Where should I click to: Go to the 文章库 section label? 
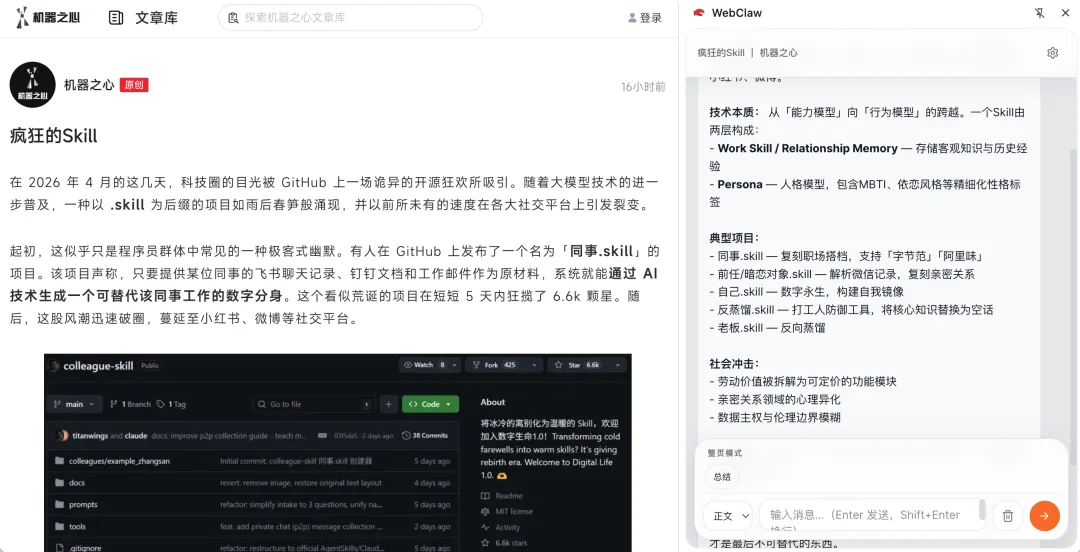[156, 18]
